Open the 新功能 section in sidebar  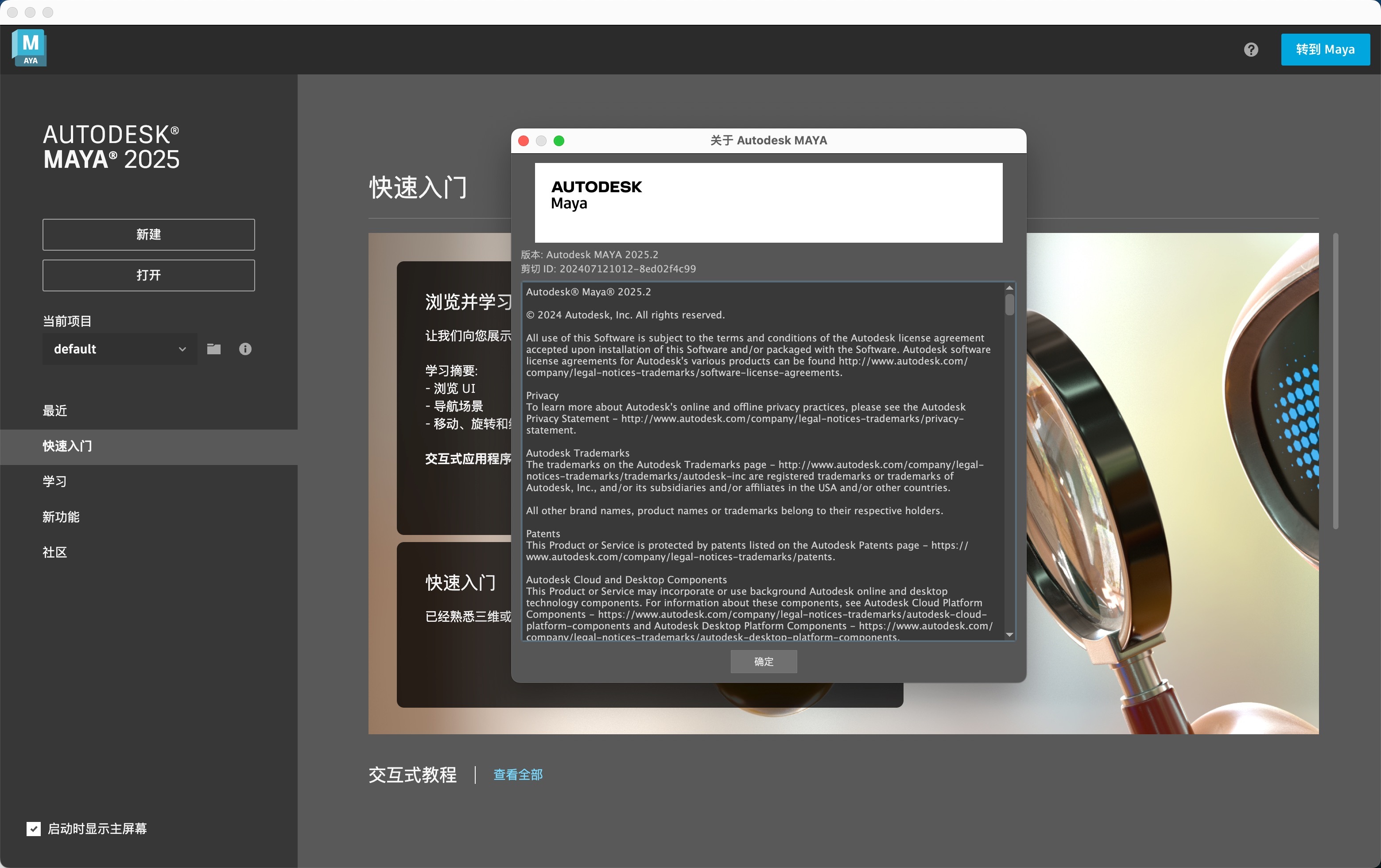point(148,516)
